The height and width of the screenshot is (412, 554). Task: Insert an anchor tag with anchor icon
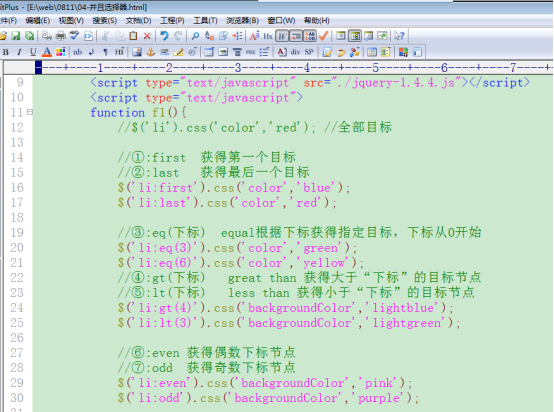point(151,52)
